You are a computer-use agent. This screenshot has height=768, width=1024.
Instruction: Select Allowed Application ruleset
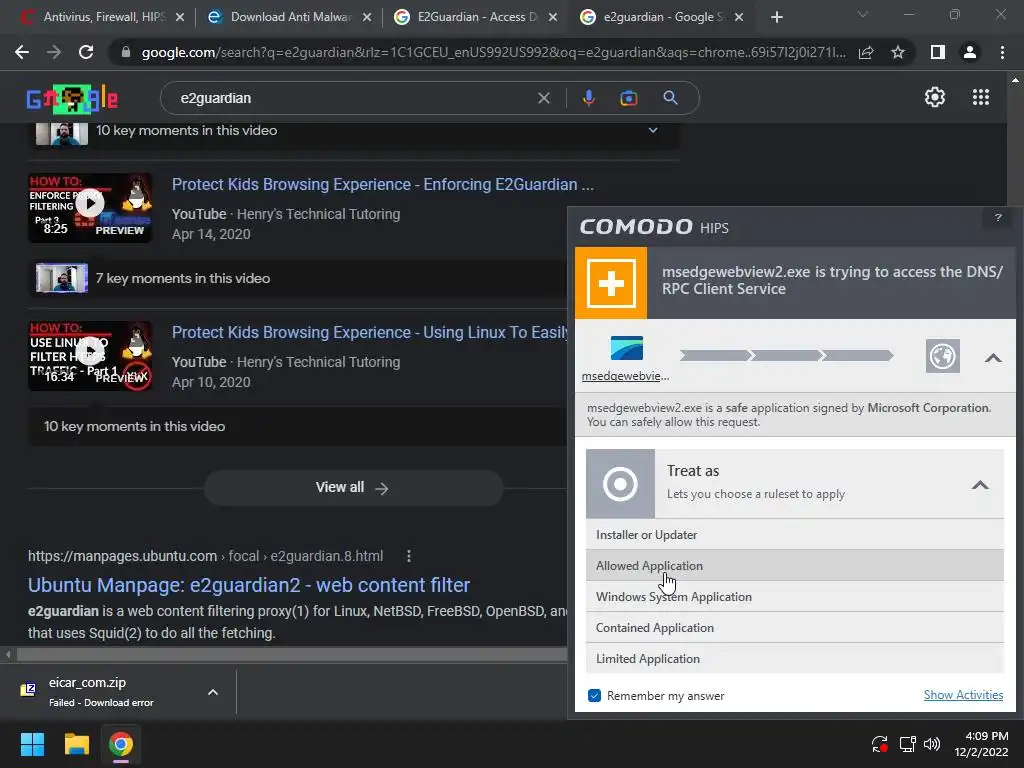tap(795, 566)
